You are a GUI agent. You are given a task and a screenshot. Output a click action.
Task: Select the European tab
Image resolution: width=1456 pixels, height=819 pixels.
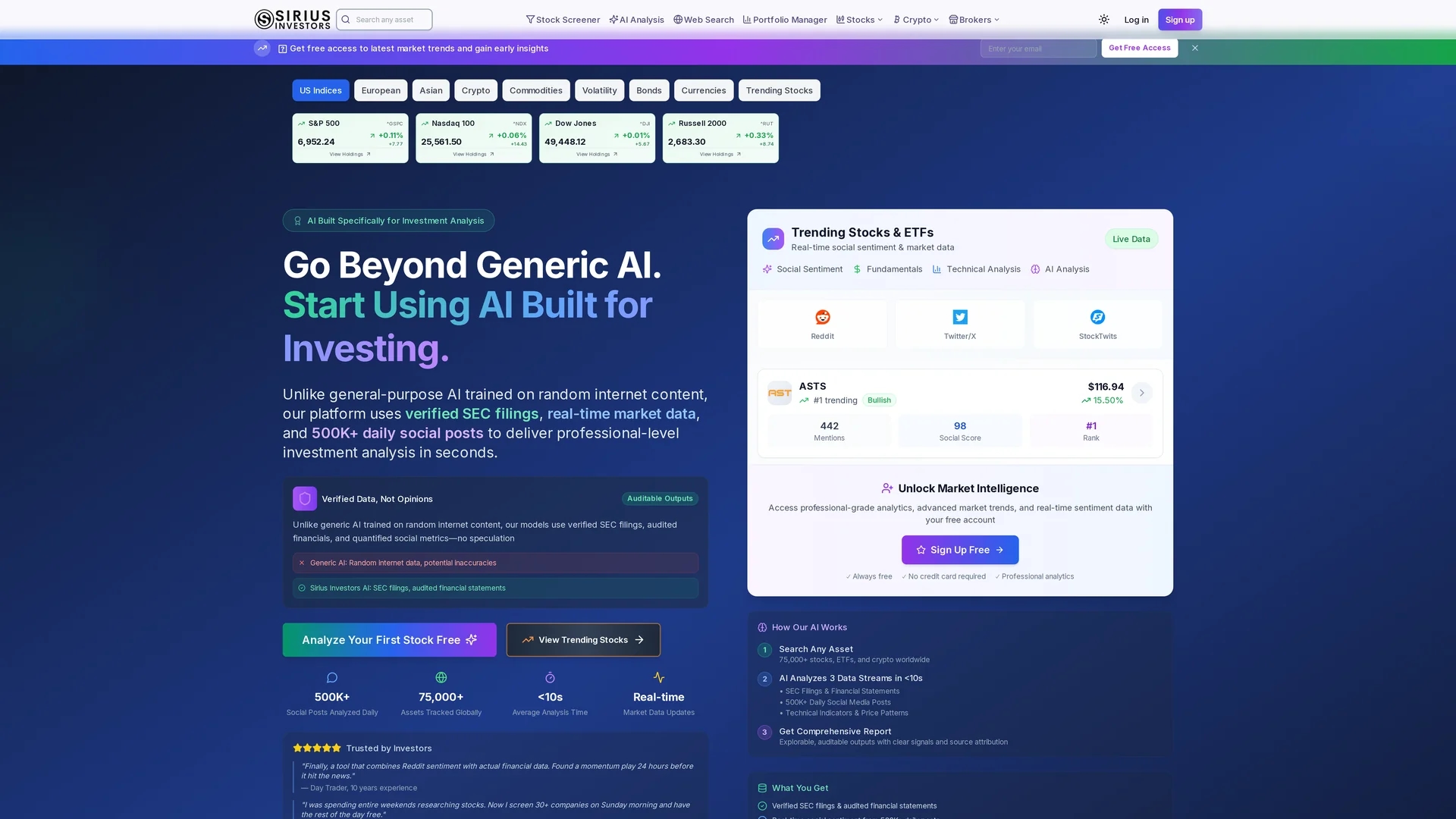pos(381,90)
